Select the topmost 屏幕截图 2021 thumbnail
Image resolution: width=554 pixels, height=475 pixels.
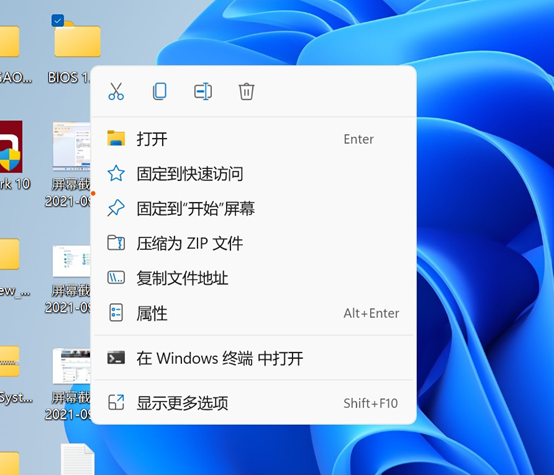pos(72,146)
